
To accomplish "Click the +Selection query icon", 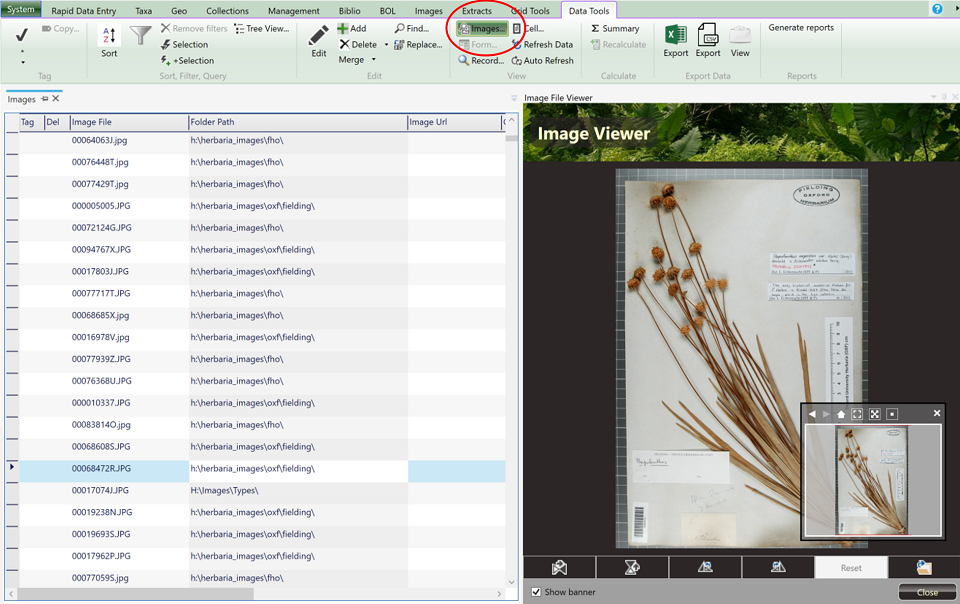I will [165, 61].
